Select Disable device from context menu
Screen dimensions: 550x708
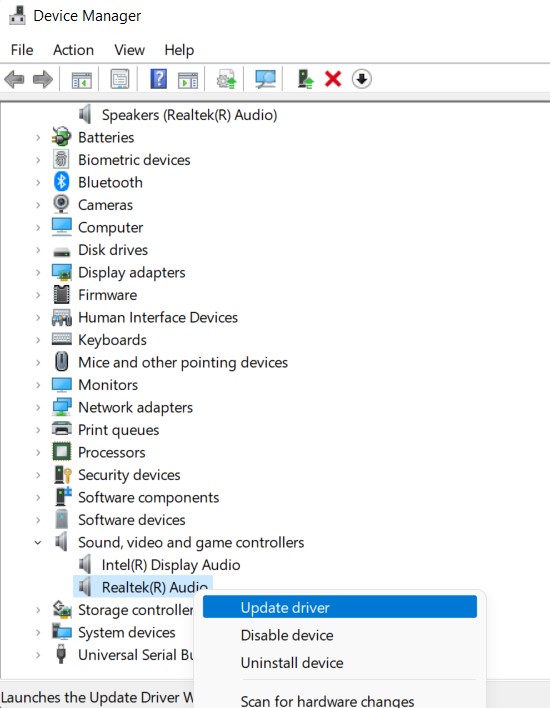click(287, 635)
